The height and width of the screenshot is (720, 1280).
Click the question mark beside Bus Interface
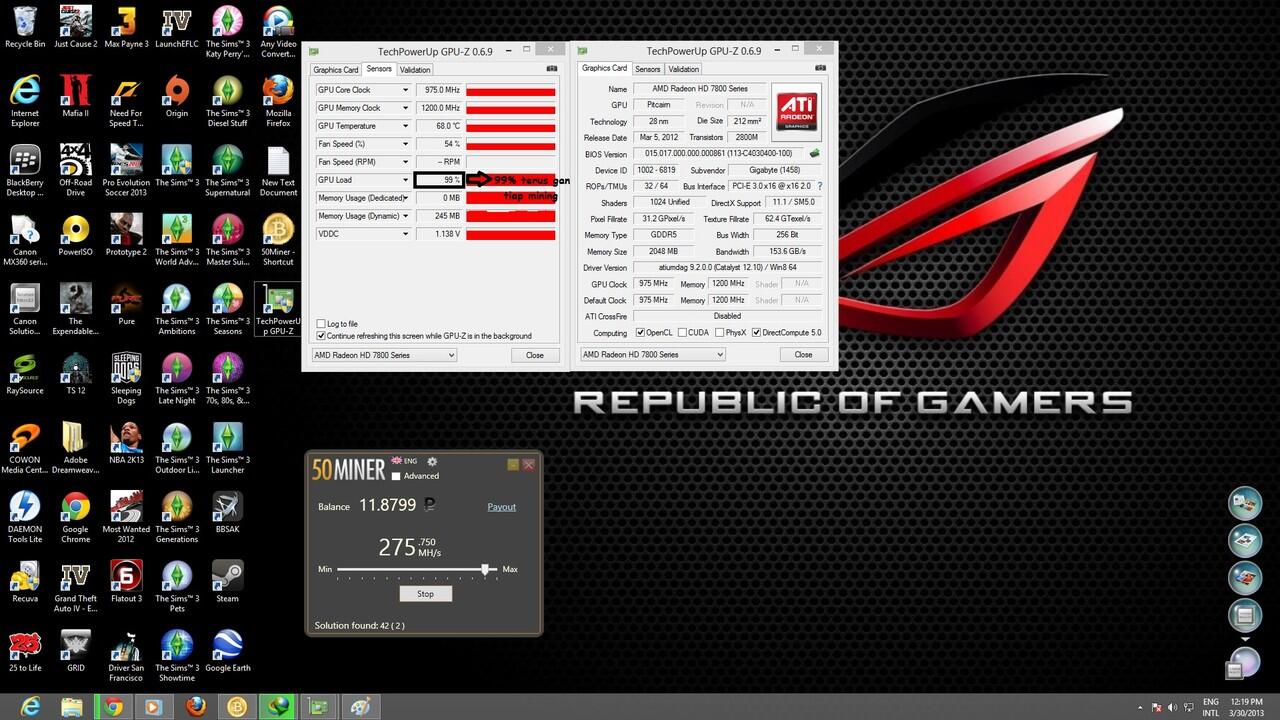pos(820,186)
